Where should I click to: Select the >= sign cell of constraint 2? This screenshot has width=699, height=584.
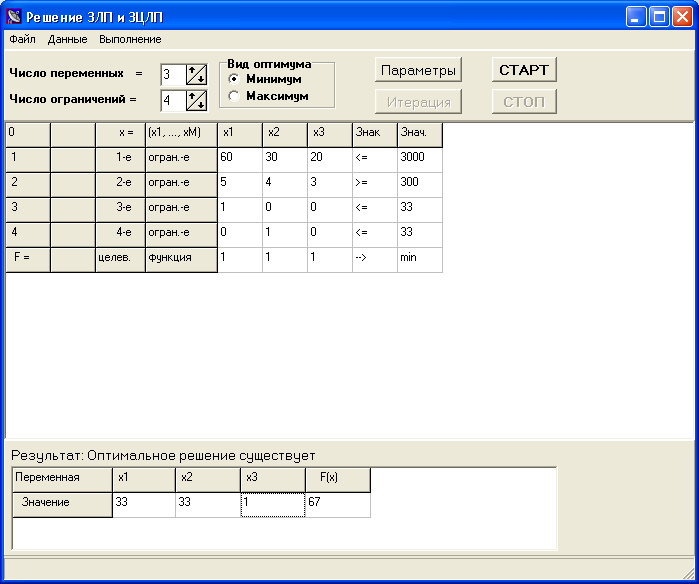(x=375, y=185)
